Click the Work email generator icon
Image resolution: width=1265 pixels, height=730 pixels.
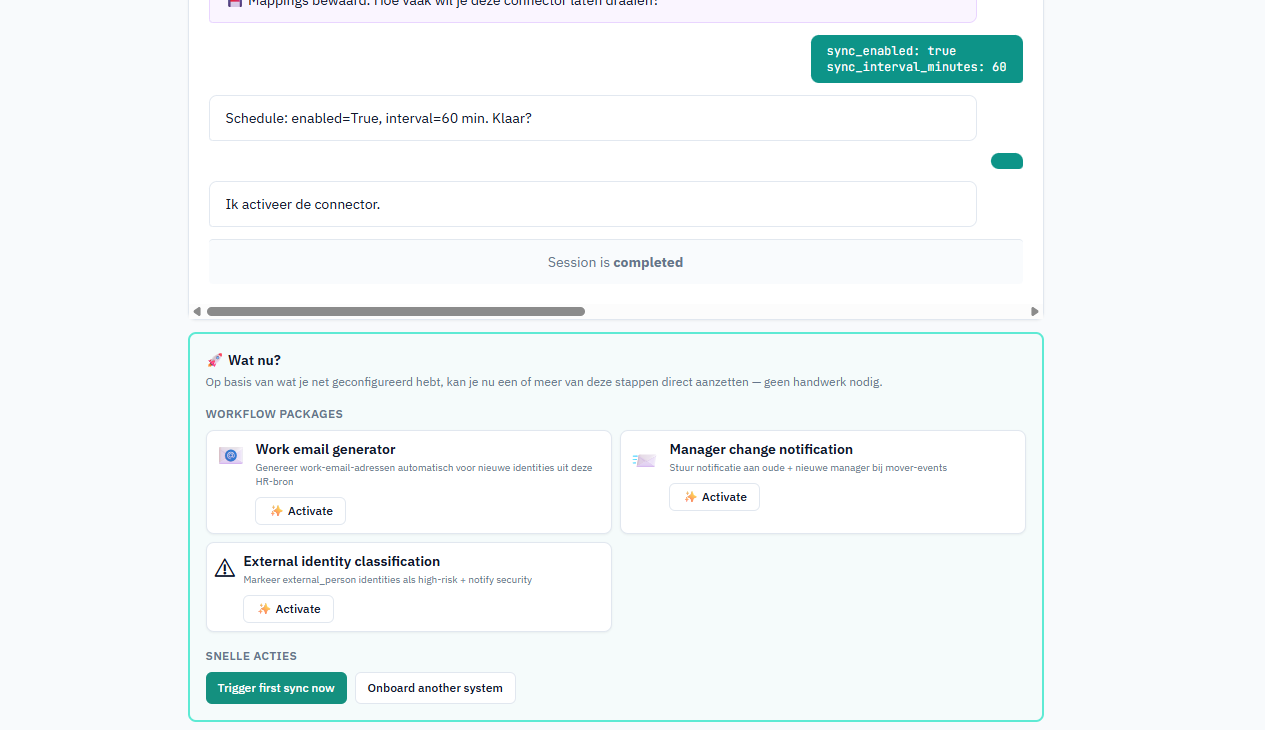coord(231,456)
